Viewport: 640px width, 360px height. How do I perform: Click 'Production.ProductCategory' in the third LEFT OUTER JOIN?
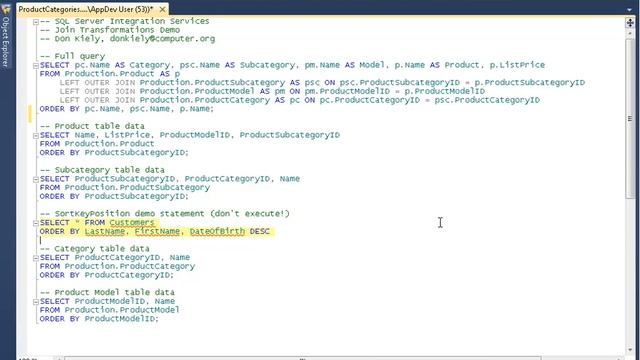coord(204,100)
